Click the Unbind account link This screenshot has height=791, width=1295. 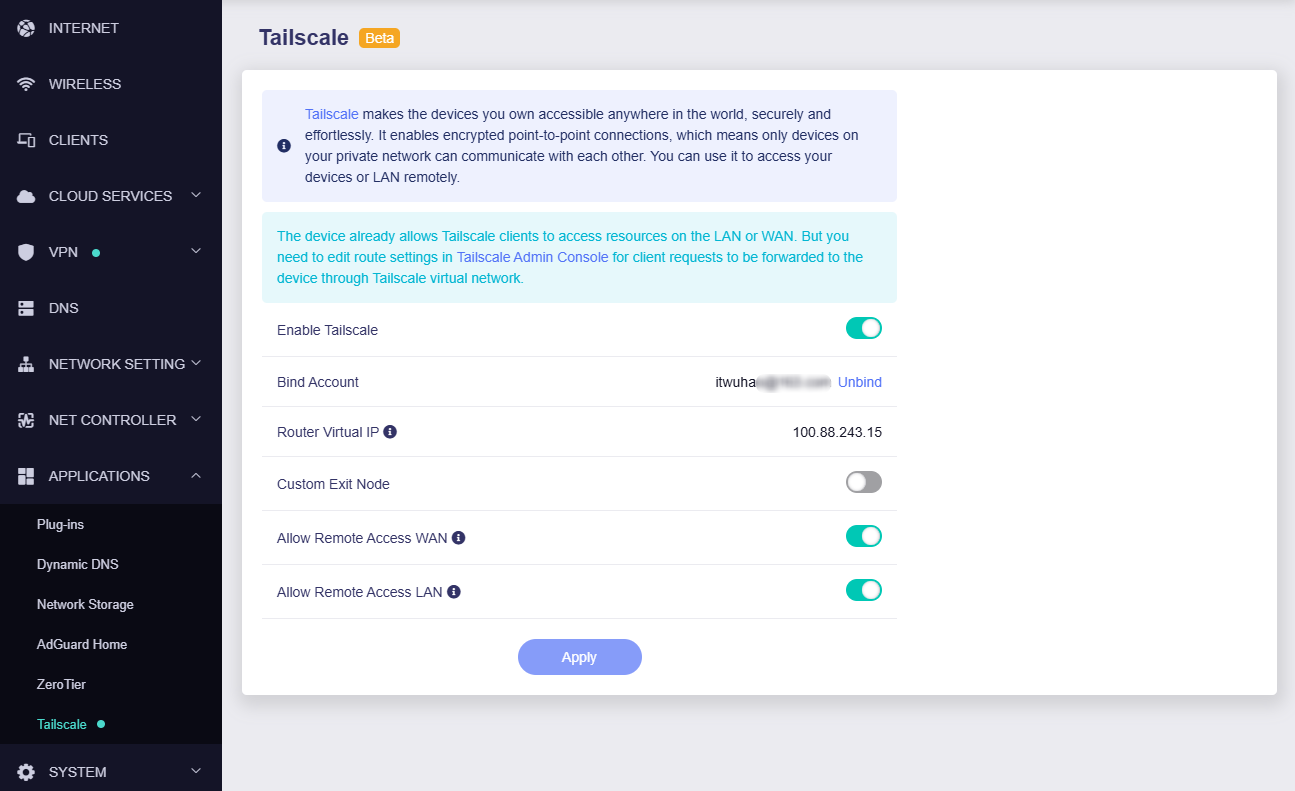point(860,382)
